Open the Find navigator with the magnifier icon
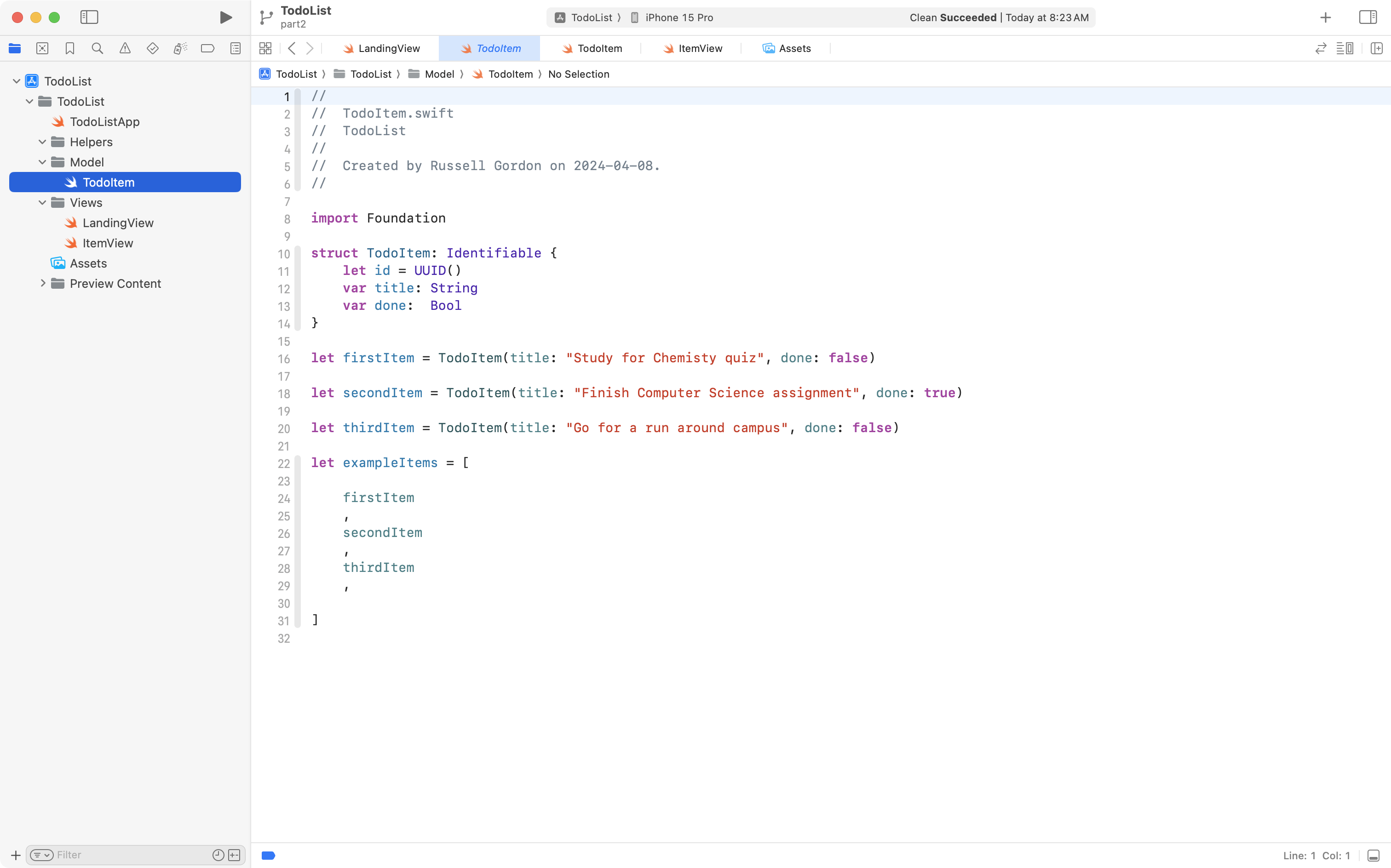The image size is (1391, 868). click(x=98, y=48)
